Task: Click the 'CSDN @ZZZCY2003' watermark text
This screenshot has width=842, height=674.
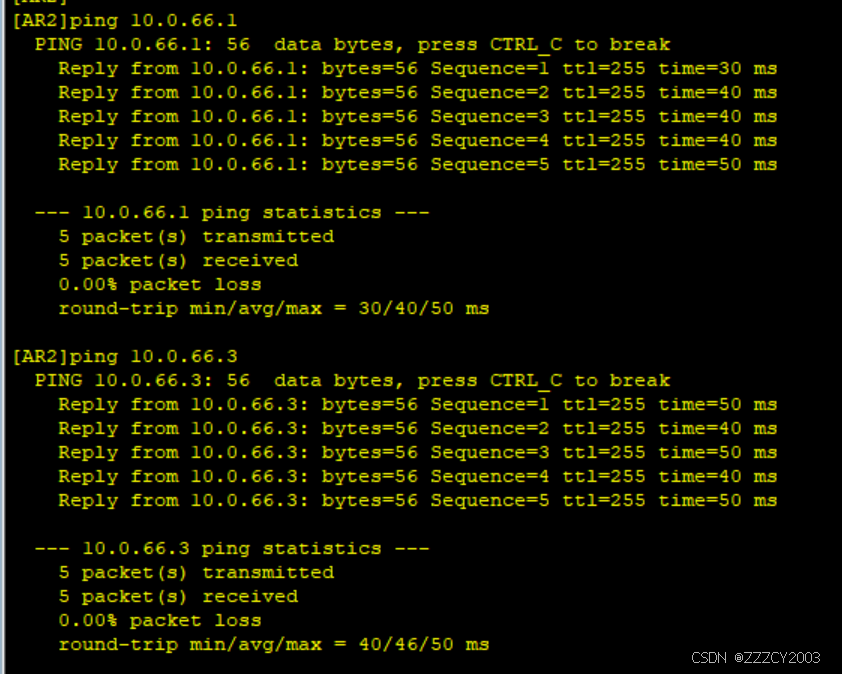Action: [x=756, y=657]
